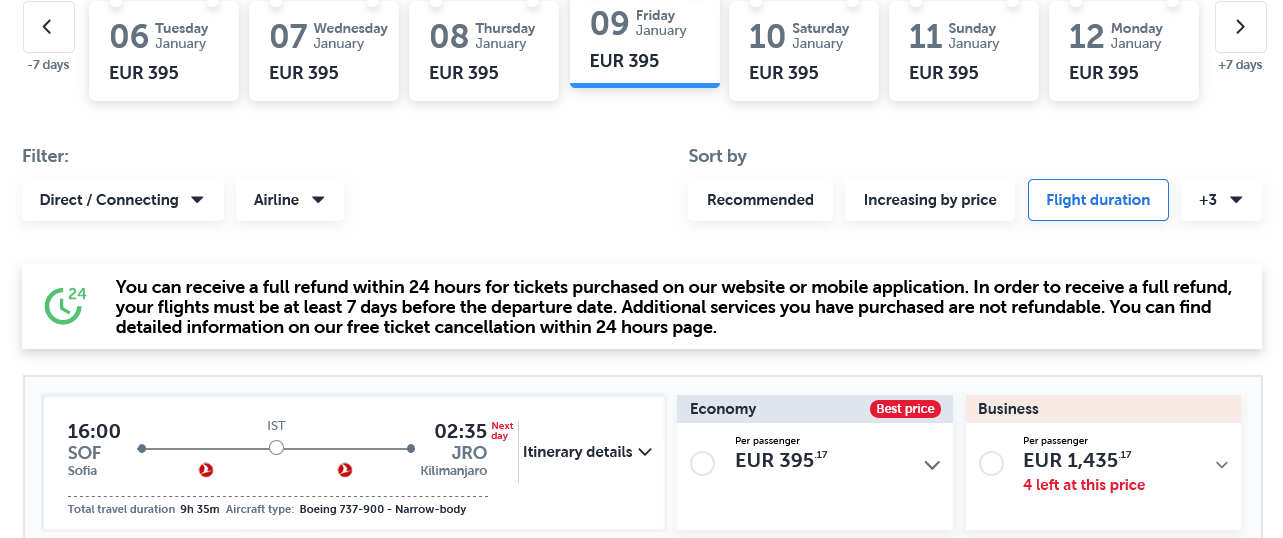This screenshot has width=1283, height=538.
Task: Open the +3 more sort options dropdown
Action: [x=1221, y=200]
